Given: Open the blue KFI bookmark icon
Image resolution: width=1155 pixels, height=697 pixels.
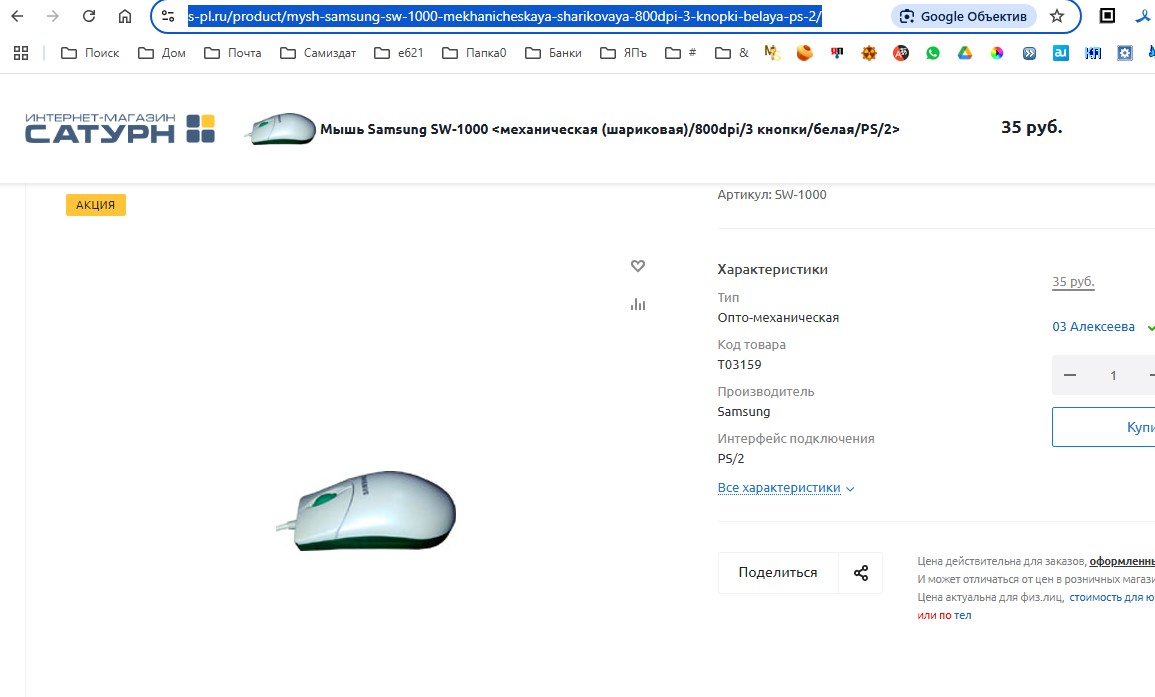Looking at the screenshot, I should pos(1093,52).
